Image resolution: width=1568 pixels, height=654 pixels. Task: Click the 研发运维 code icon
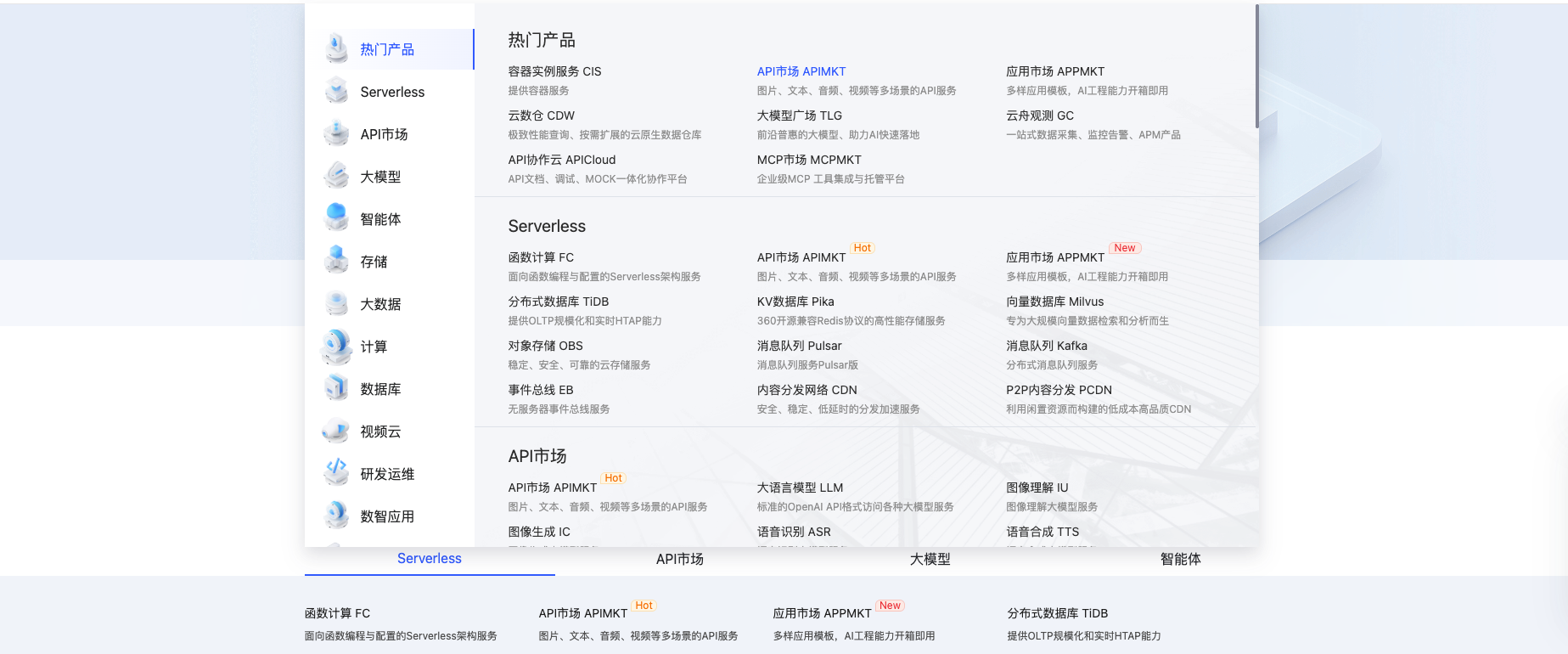pos(337,472)
